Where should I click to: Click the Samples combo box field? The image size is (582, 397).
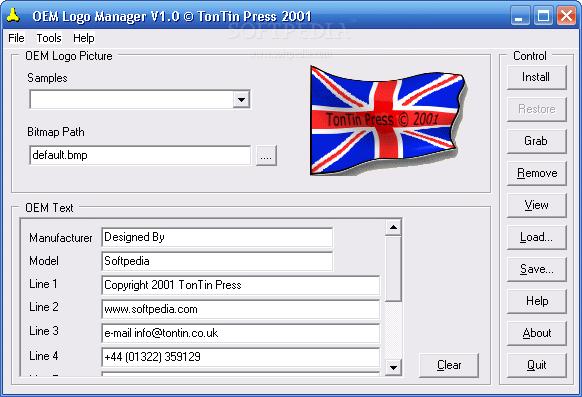tap(140, 99)
